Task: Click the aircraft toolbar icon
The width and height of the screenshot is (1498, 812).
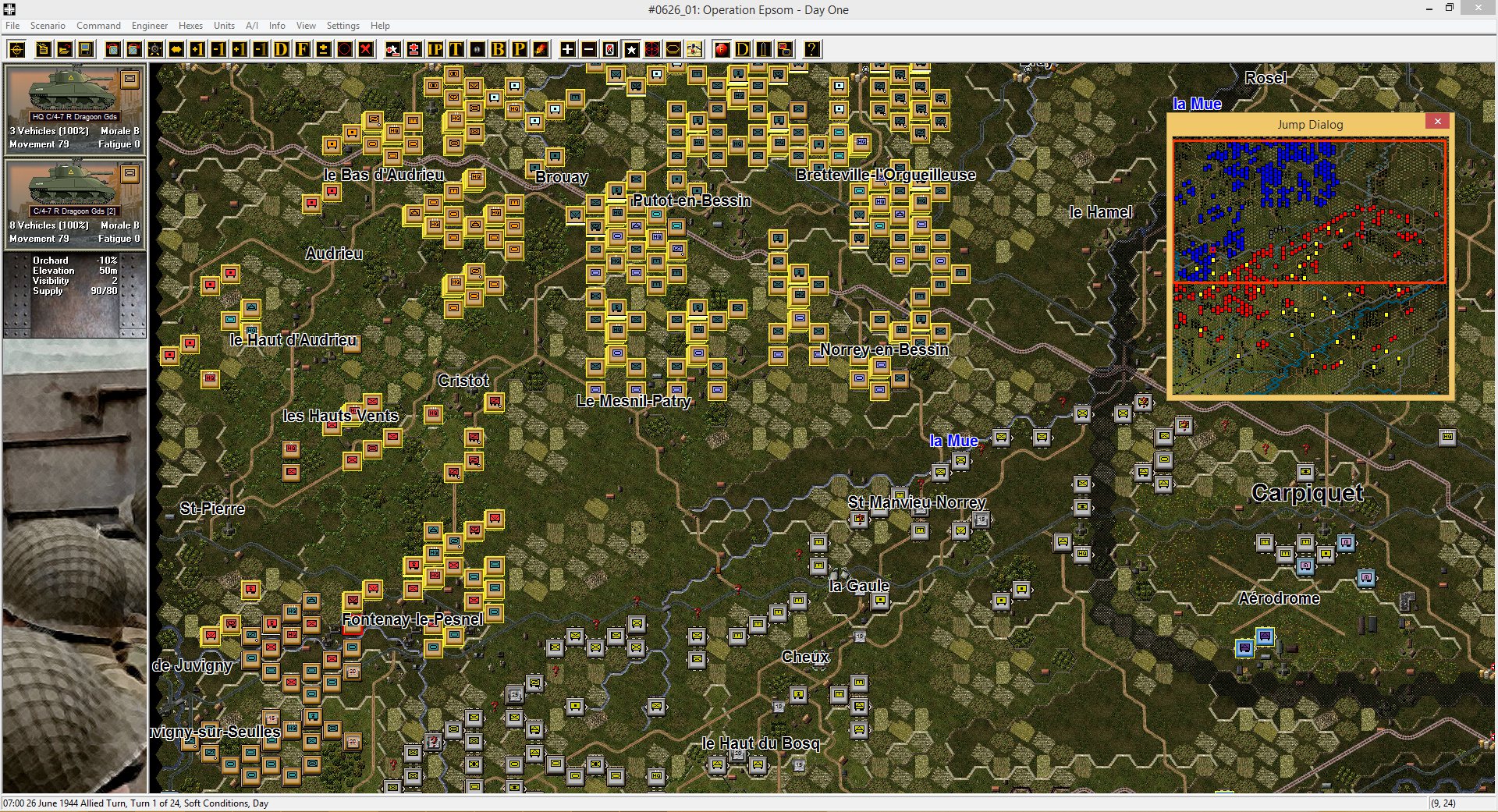Action: 694,50
